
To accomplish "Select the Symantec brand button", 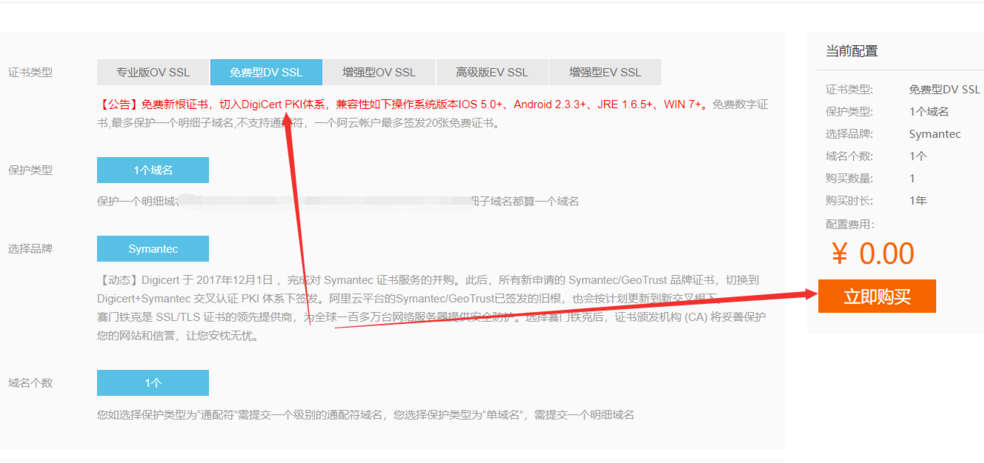I will 153,249.
